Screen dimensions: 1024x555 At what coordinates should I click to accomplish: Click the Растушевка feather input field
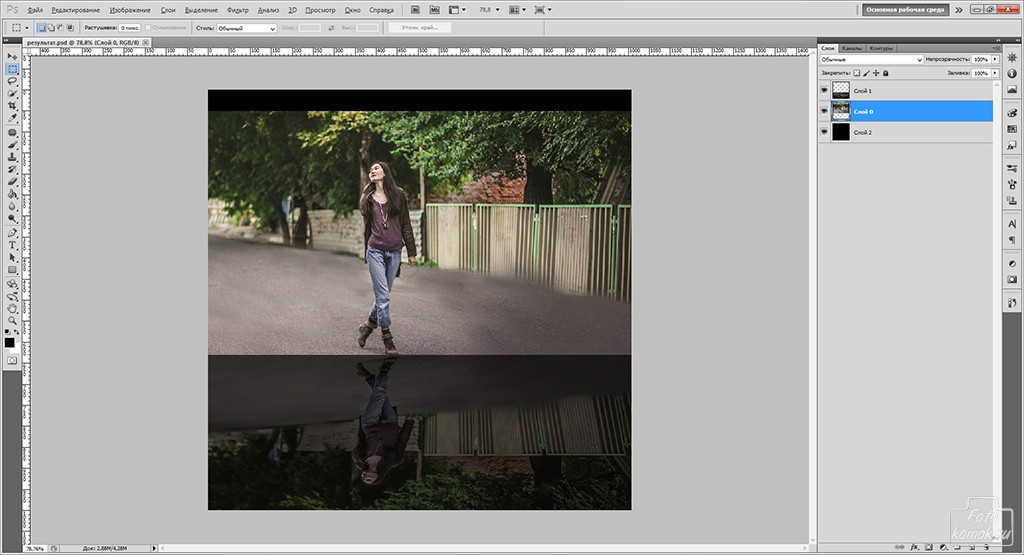[129, 28]
